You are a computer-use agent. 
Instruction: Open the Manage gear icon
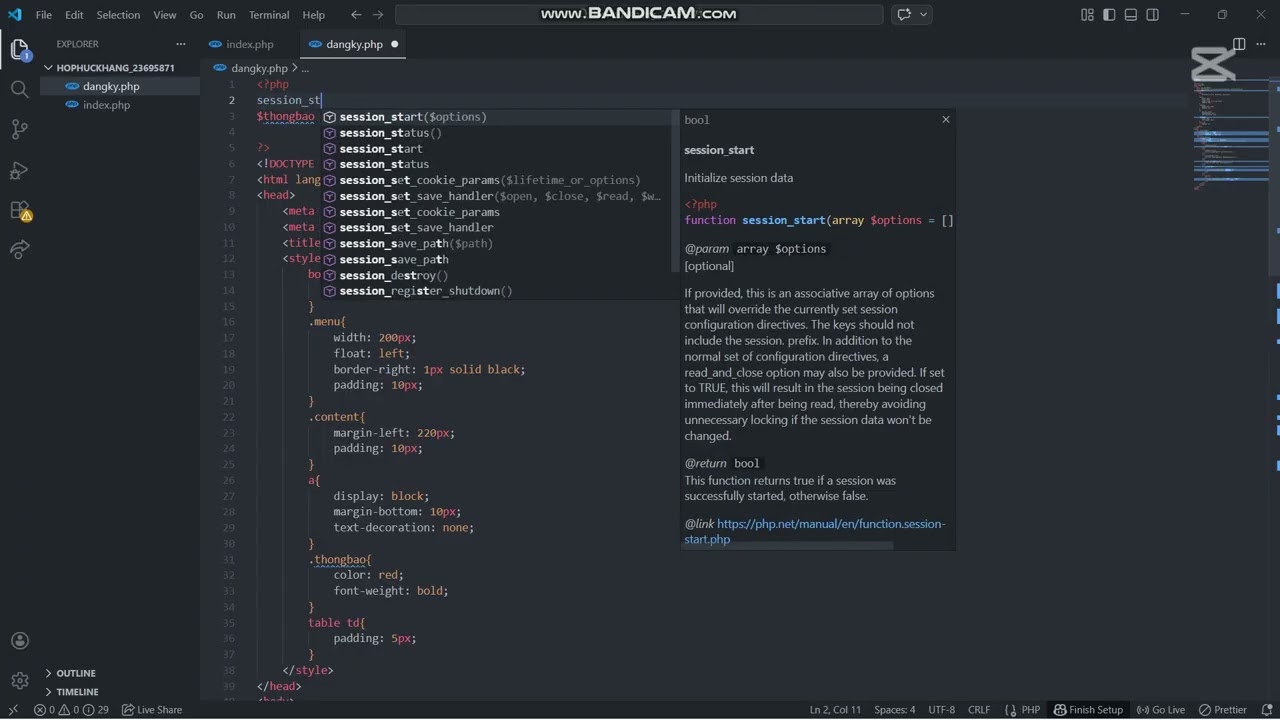[19, 681]
